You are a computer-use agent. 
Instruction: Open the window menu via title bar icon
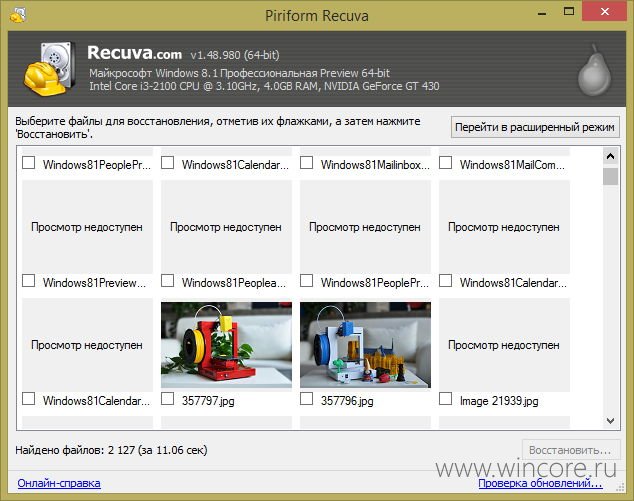pyautogui.click(x=17, y=15)
